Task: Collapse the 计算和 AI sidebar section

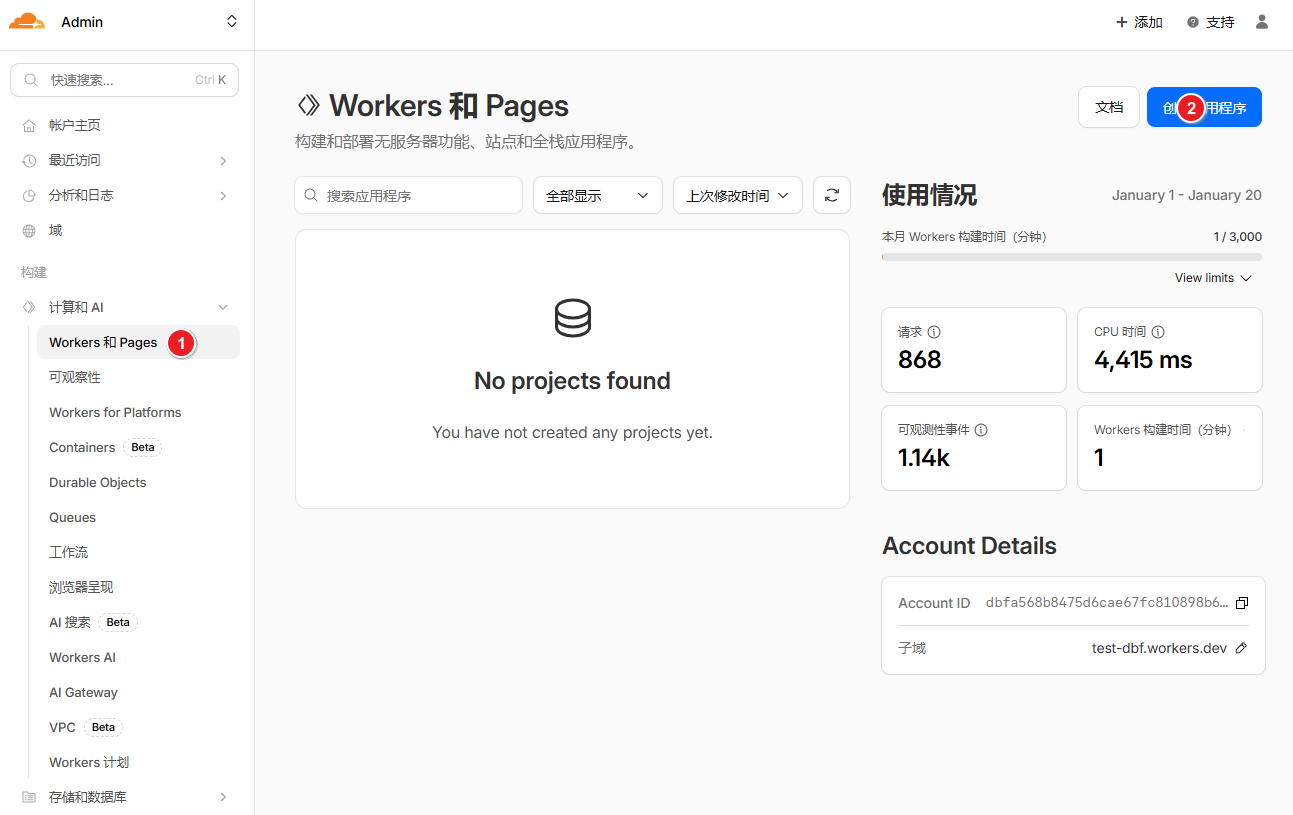Action: [x=223, y=307]
